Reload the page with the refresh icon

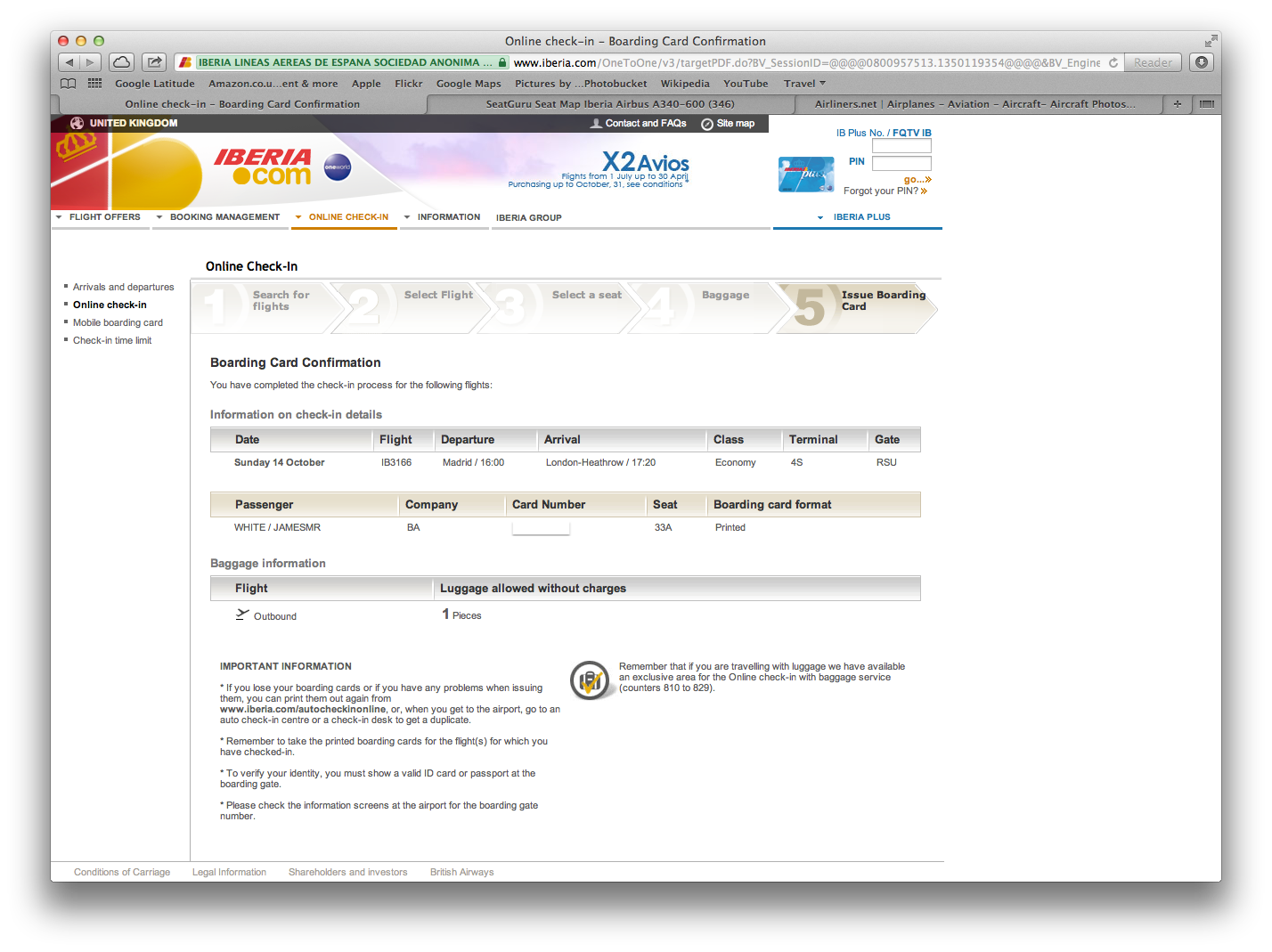click(x=1113, y=62)
